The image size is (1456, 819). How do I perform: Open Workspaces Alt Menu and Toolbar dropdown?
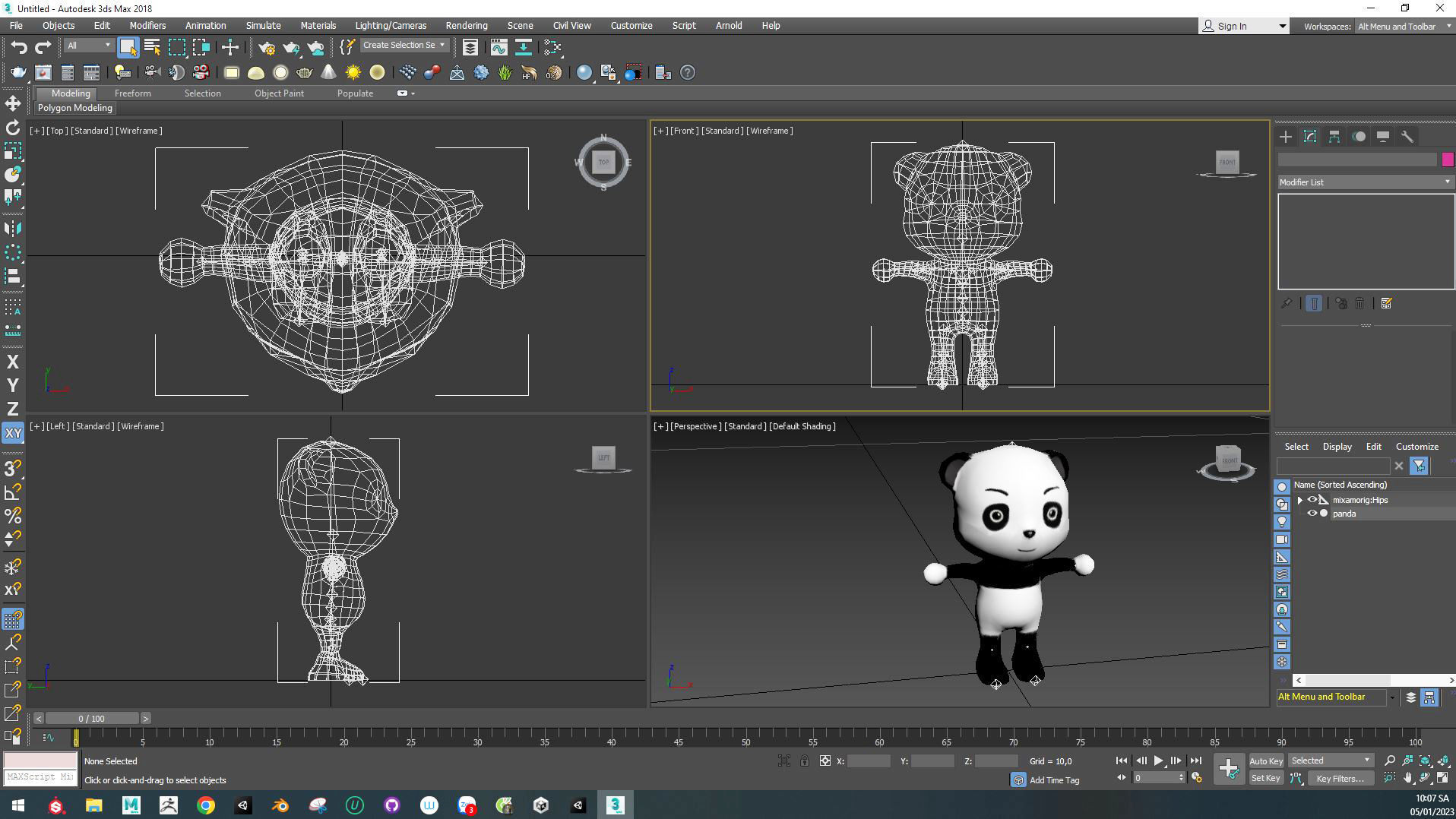coord(1404,27)
